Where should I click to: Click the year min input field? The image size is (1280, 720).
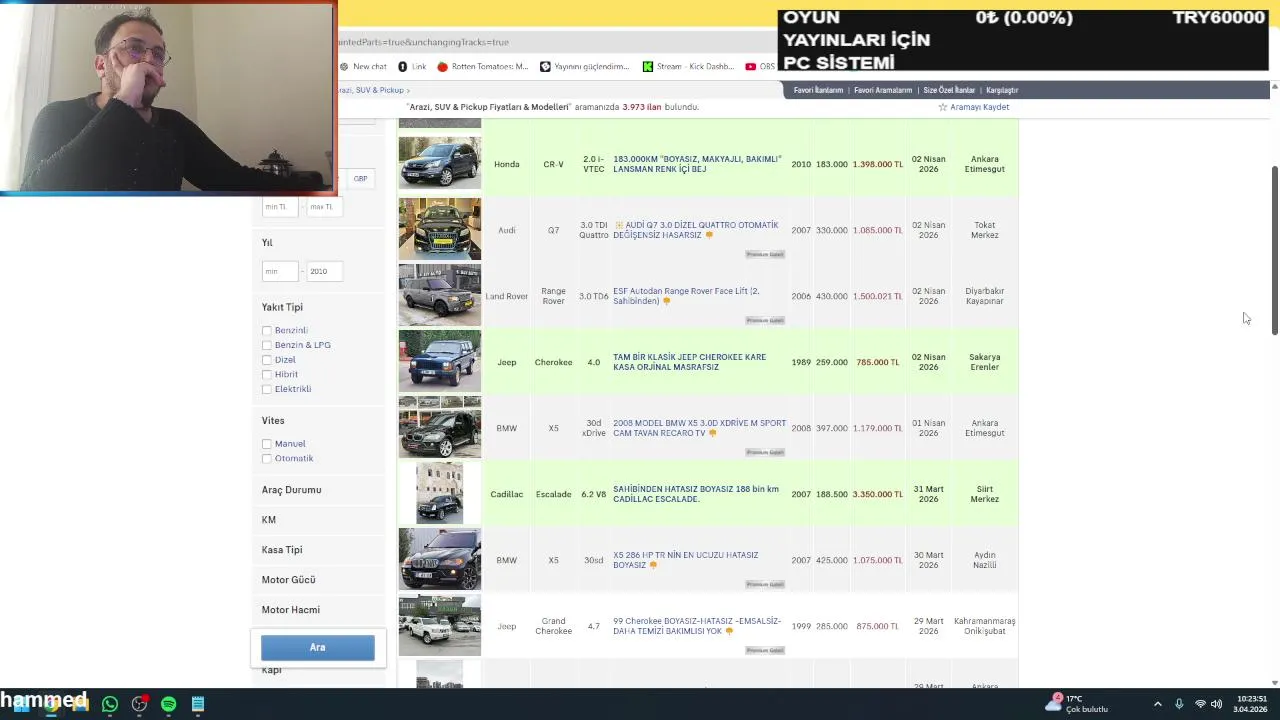tap(280, 271)
